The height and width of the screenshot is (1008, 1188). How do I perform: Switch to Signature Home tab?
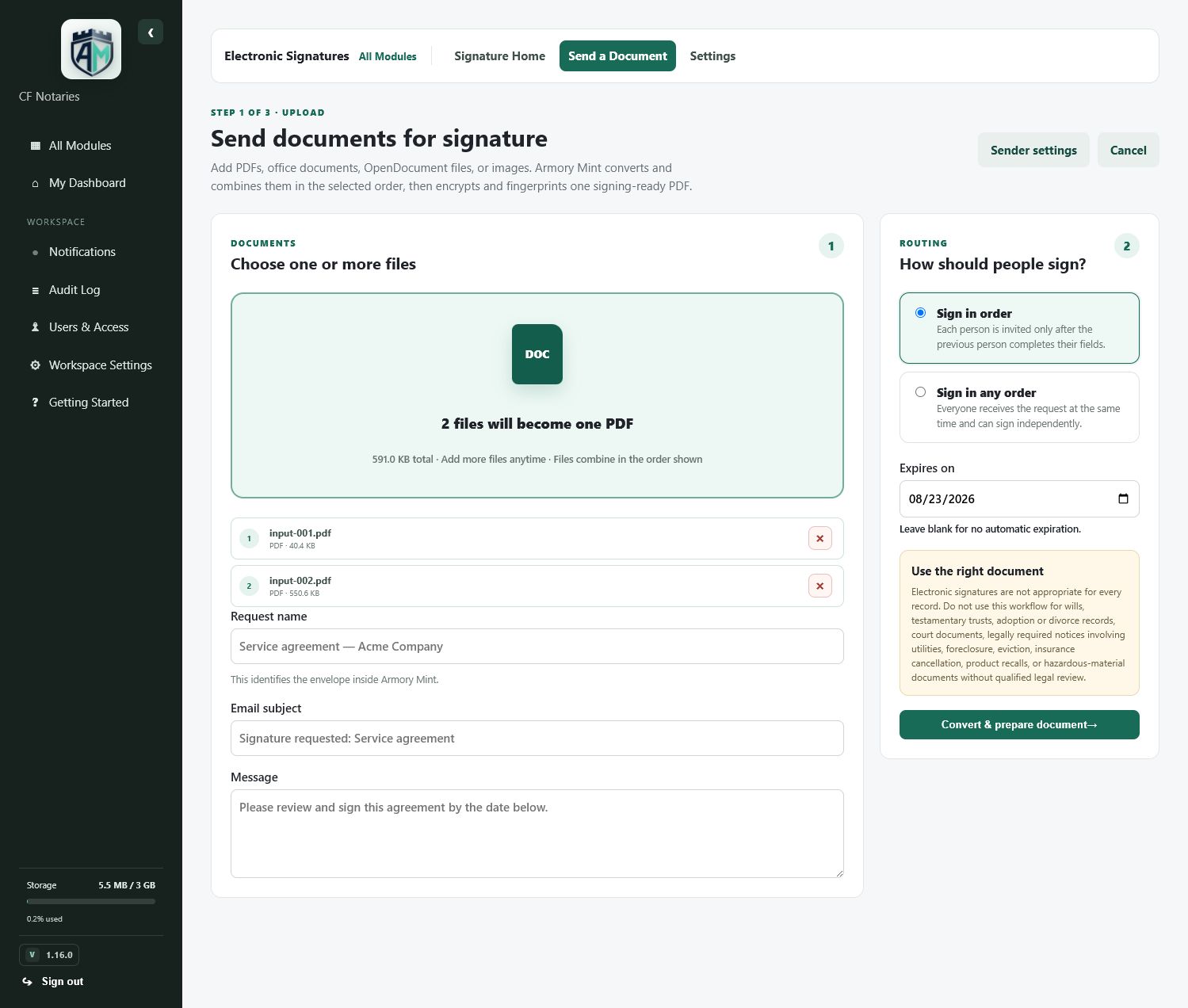click(499, 56)
